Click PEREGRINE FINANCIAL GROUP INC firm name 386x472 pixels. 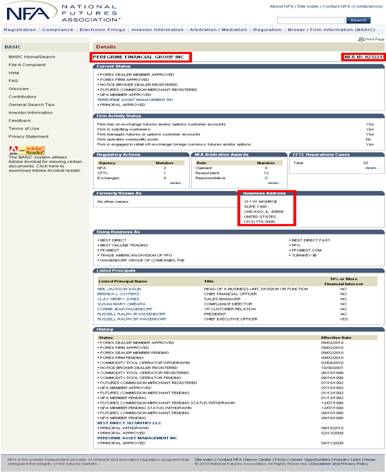[x=138, y=57]
